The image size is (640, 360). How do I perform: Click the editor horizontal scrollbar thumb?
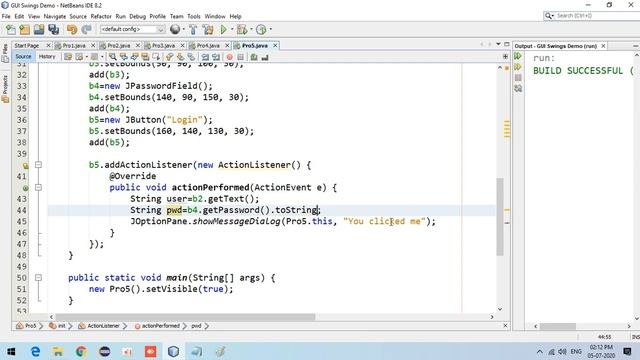185,317
